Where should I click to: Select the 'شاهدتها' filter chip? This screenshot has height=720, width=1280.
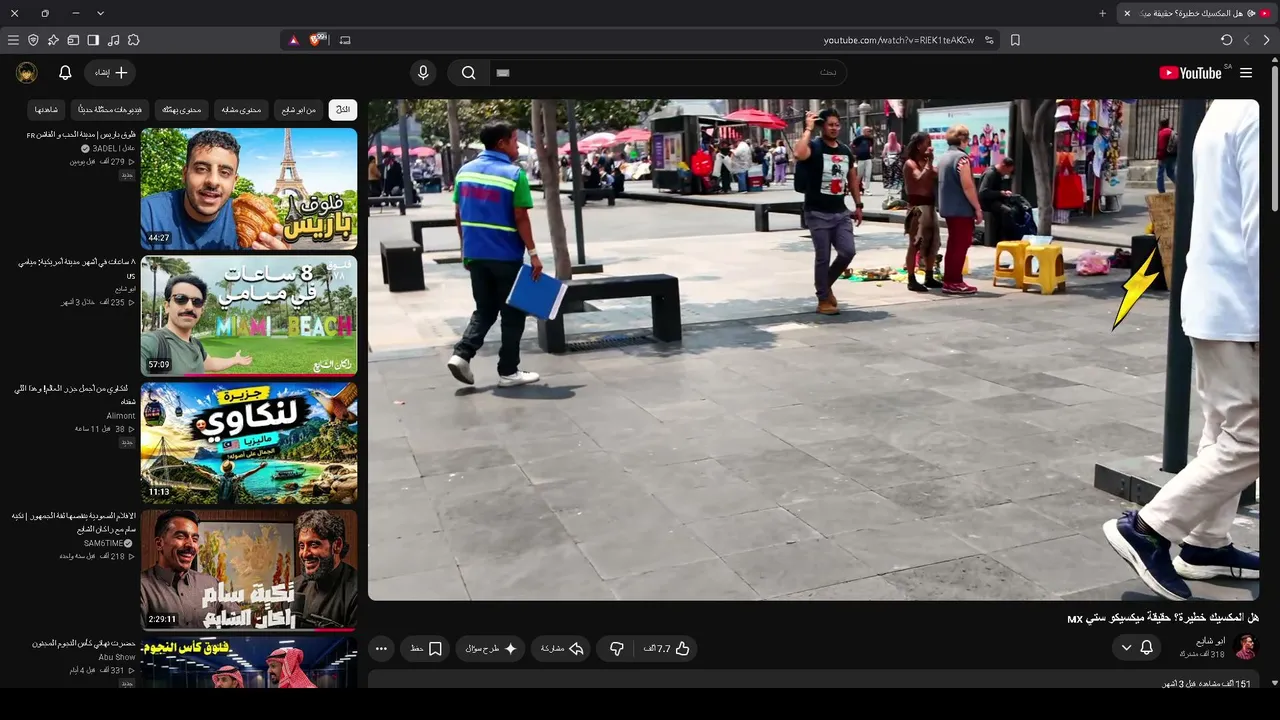[47, 109]
